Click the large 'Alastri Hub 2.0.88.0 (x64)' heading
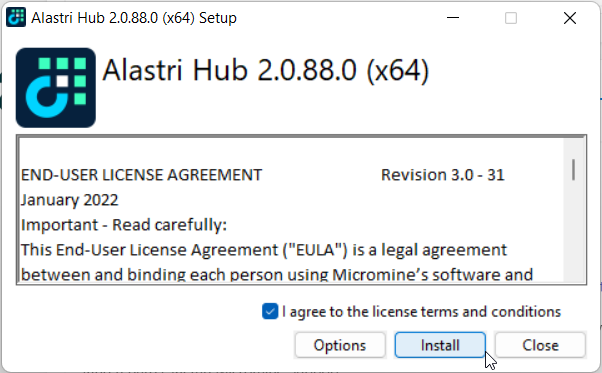This screenshot has height=373, width=602. (266, 70)
